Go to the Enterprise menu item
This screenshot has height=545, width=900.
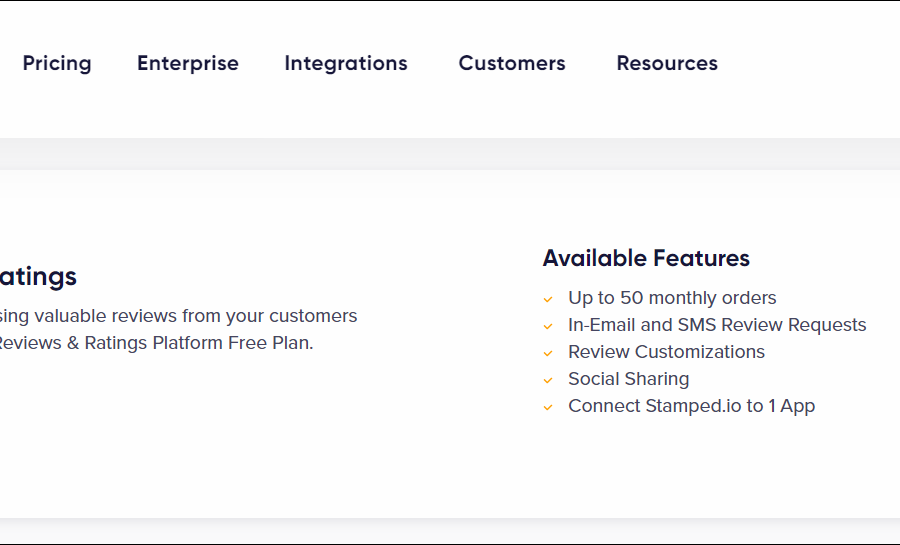click(x=188, y=63)
